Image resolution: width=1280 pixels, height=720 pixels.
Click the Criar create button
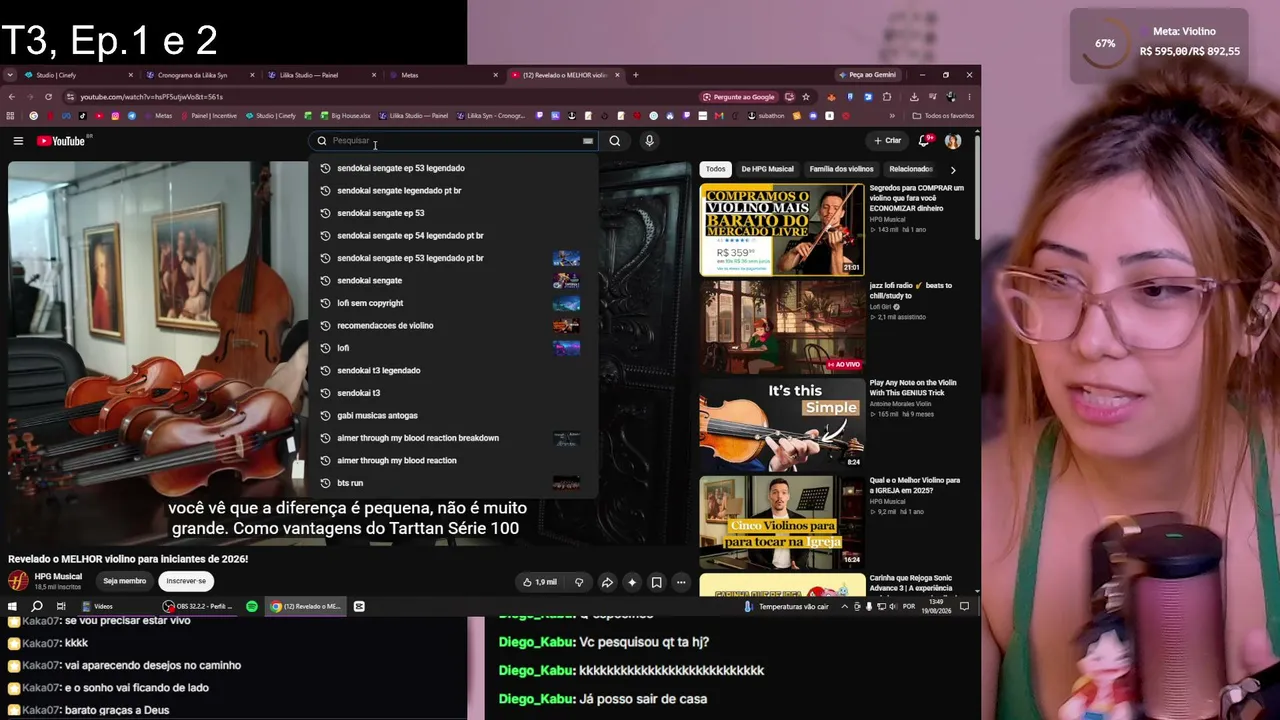pyautogui.click(x=887, y=141)
